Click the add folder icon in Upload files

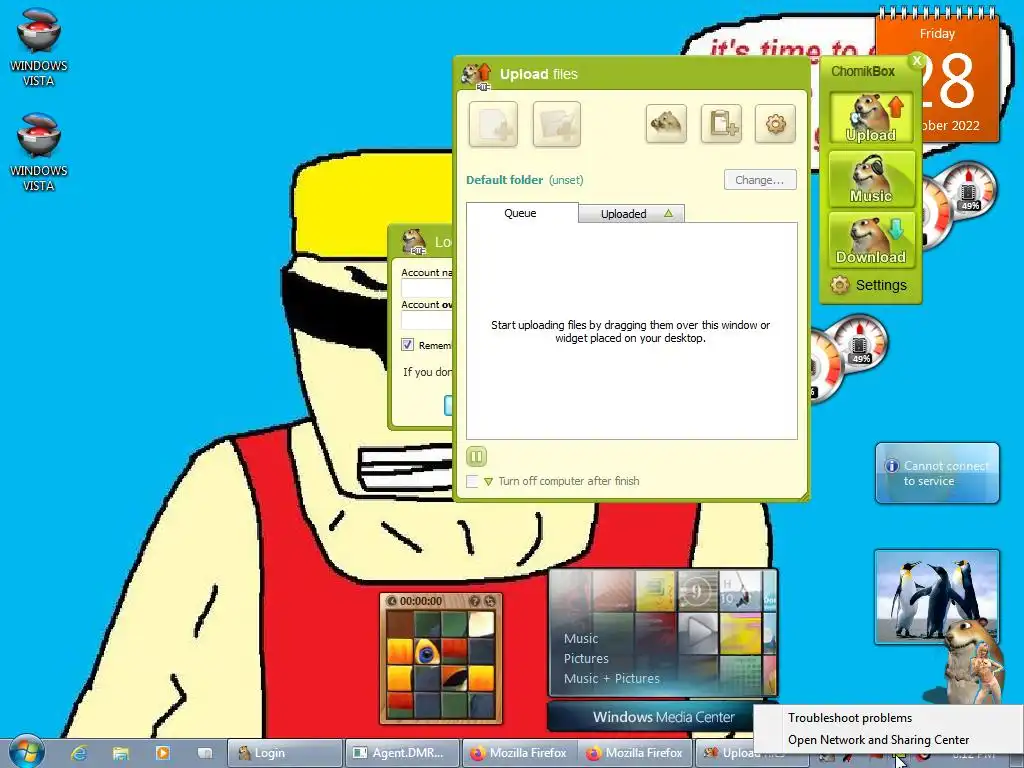(x=556, y=124)
